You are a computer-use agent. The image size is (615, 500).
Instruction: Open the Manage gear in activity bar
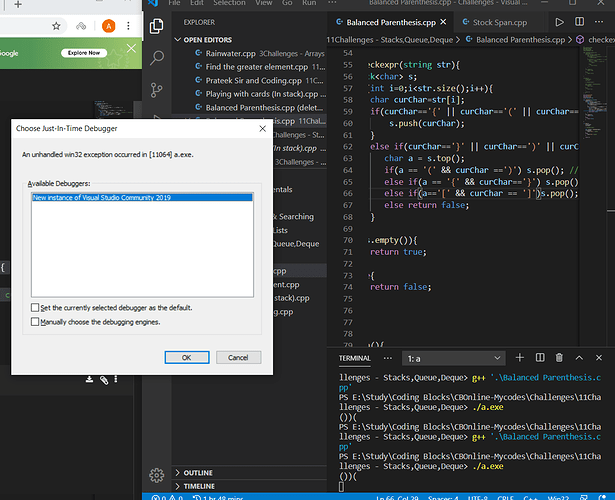coord(156,475)
